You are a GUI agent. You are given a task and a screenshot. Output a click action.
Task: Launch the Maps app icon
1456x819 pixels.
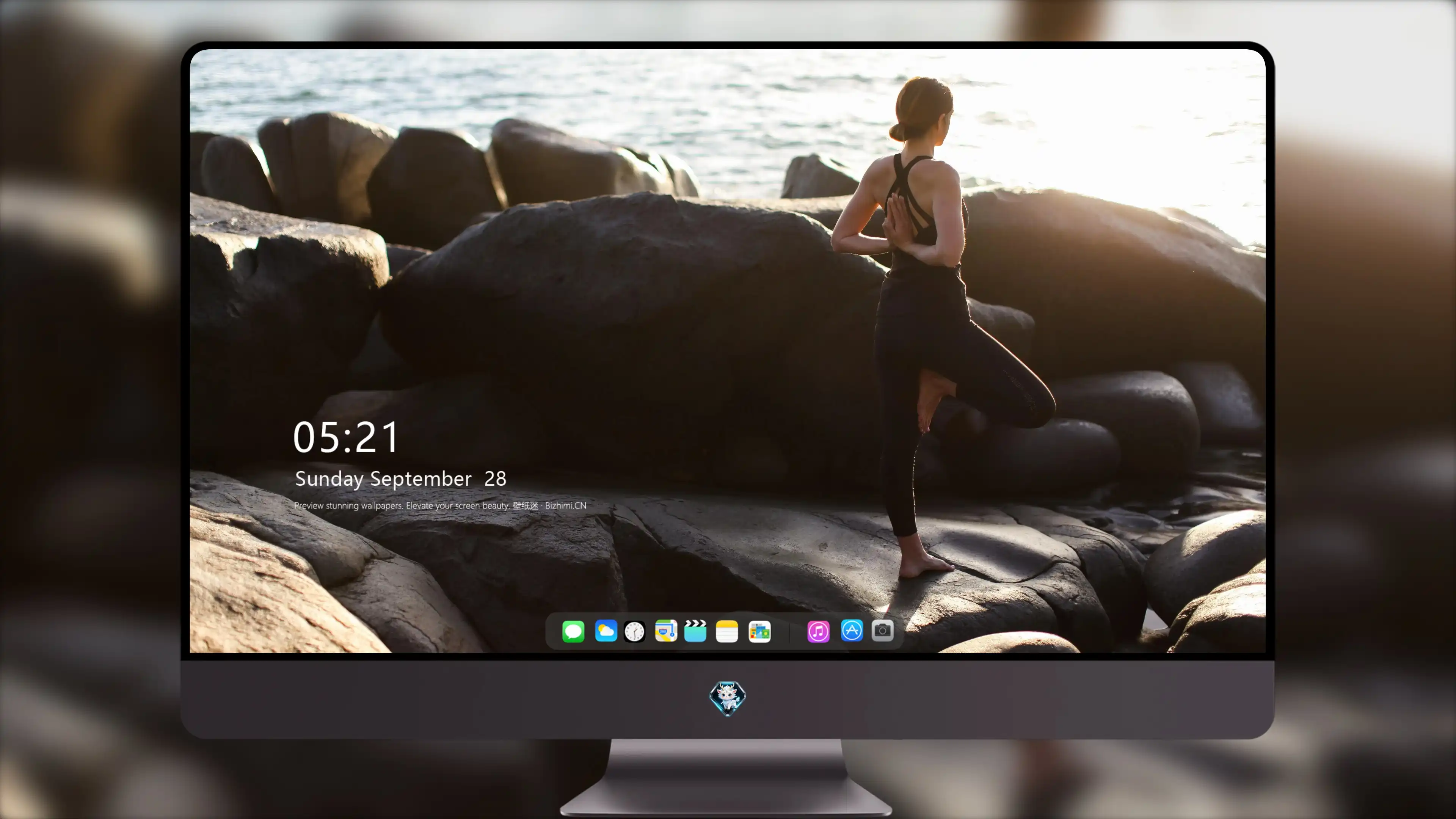[666, 631]
